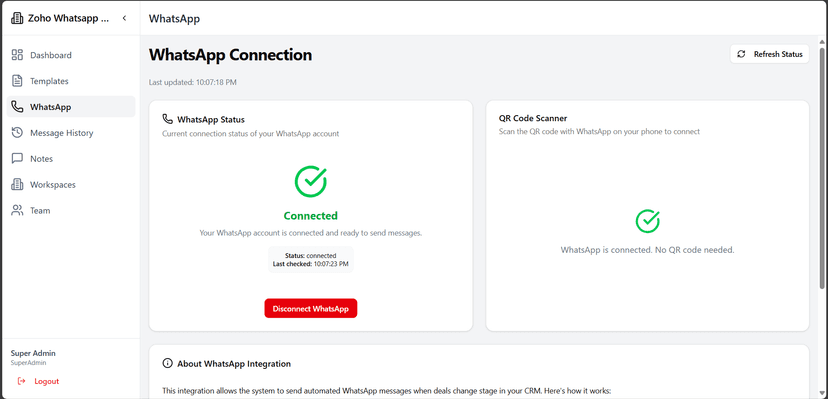Click the WhatsApp title in the top bar
The width and height of the screenshot is (828, 399).
pyautogui.click(x=174, y=18)
